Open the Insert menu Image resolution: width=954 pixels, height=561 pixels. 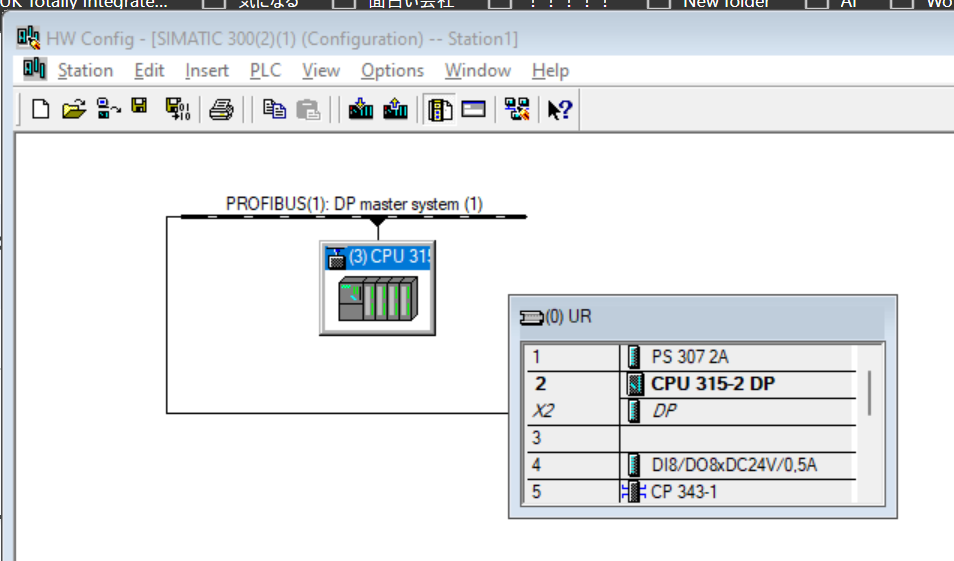207,71
